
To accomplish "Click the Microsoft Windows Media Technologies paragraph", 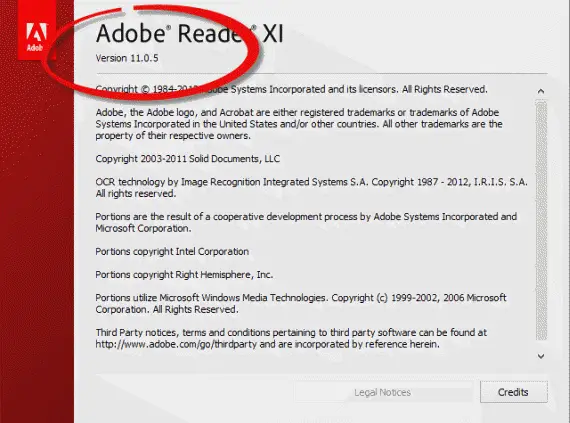I will coord(301,303).
